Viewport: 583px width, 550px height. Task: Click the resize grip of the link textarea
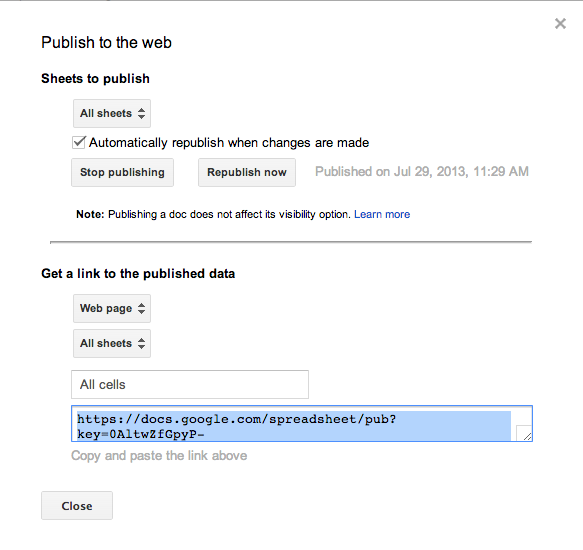(524, 433)
